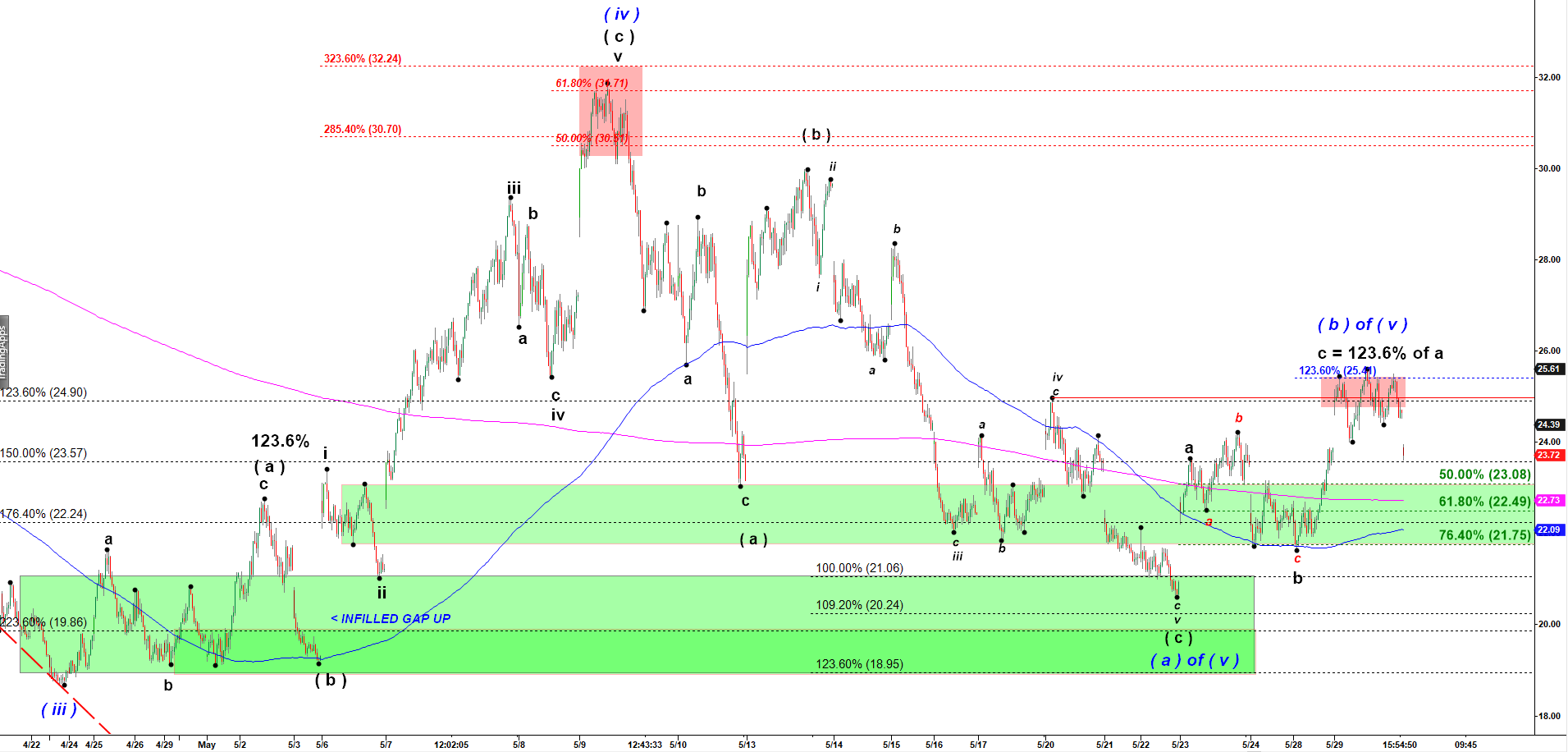Select the 5/9 date on time axis
The image size is (1568, 752).
tap(580, 745)
